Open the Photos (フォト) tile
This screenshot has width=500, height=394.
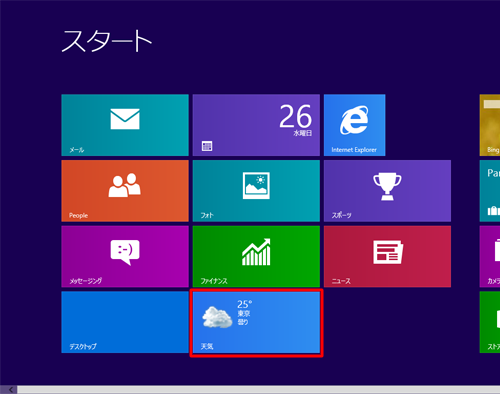(256, 191)
